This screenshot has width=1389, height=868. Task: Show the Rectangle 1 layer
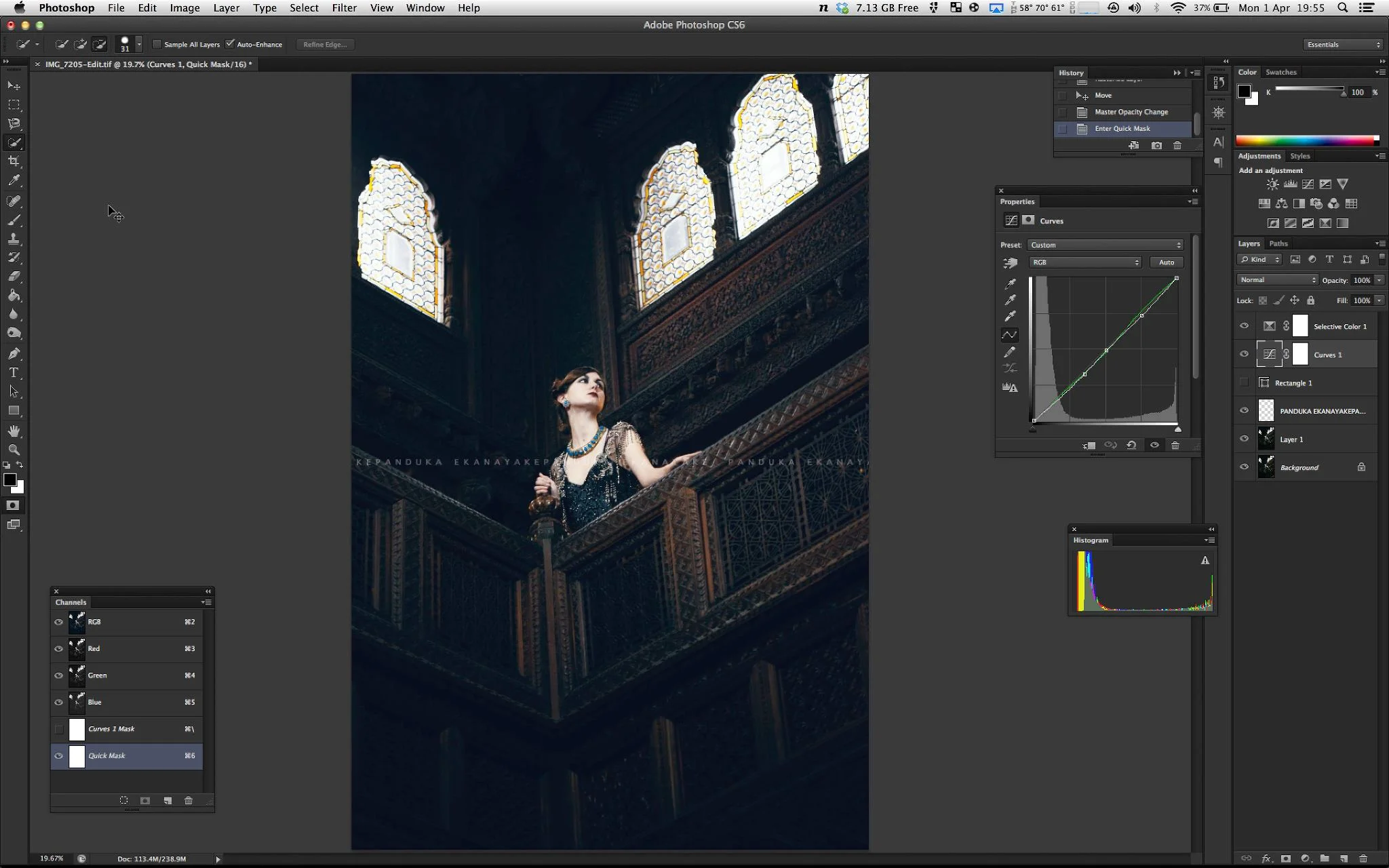pos(1244,383)
